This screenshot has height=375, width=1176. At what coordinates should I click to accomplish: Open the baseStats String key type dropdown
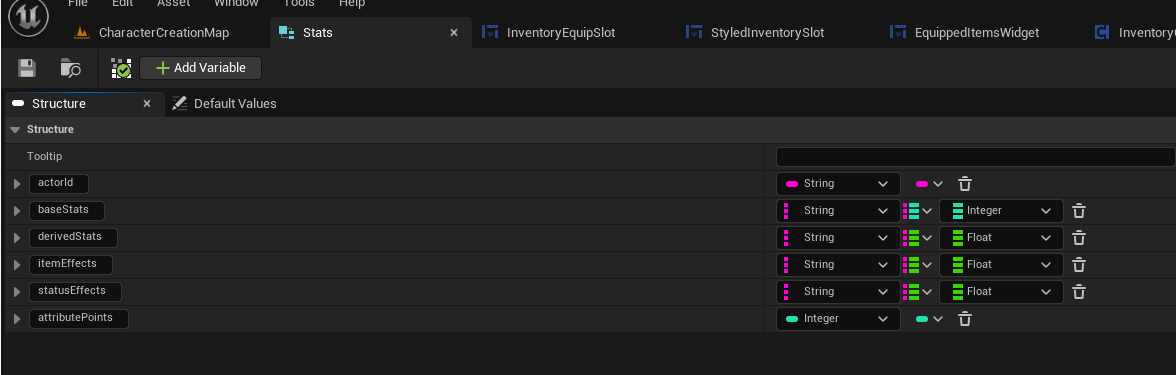point(838,211)
